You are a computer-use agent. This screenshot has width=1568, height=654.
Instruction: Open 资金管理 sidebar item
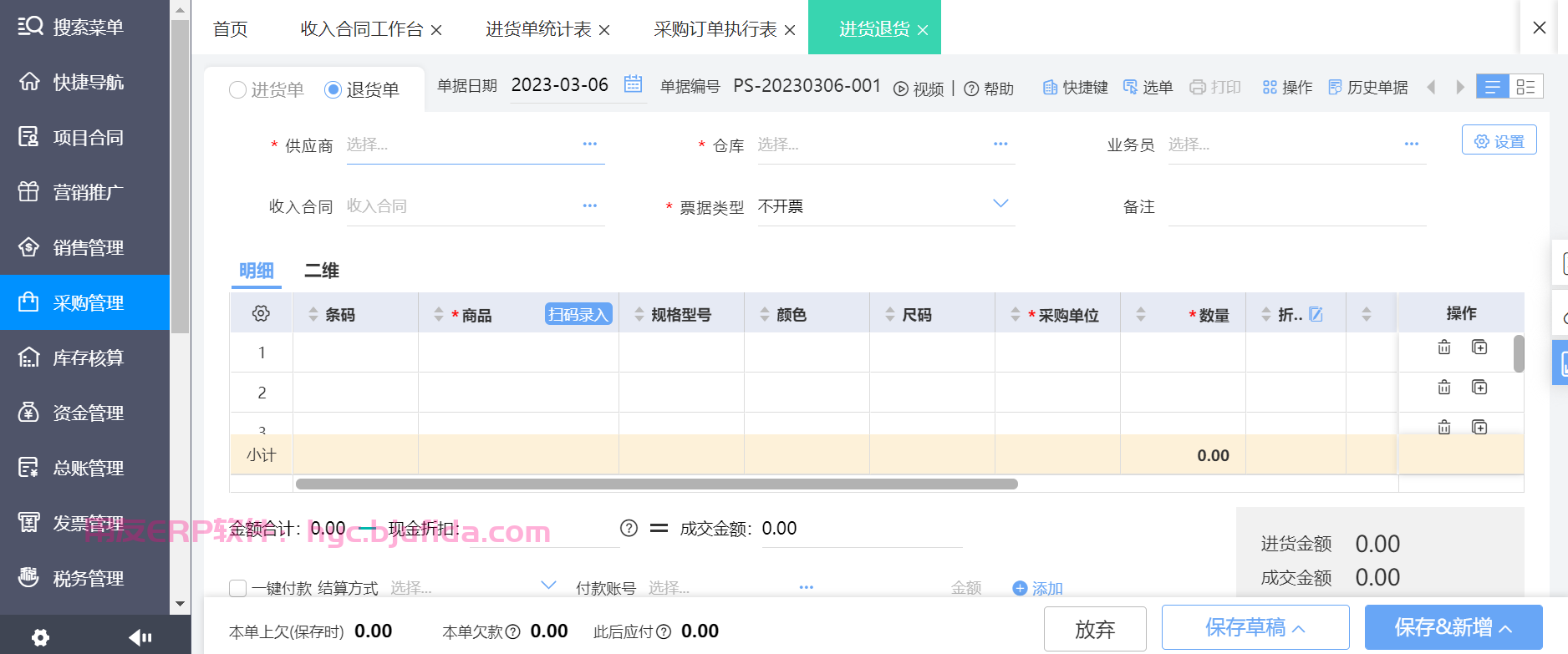pos(84,413)
